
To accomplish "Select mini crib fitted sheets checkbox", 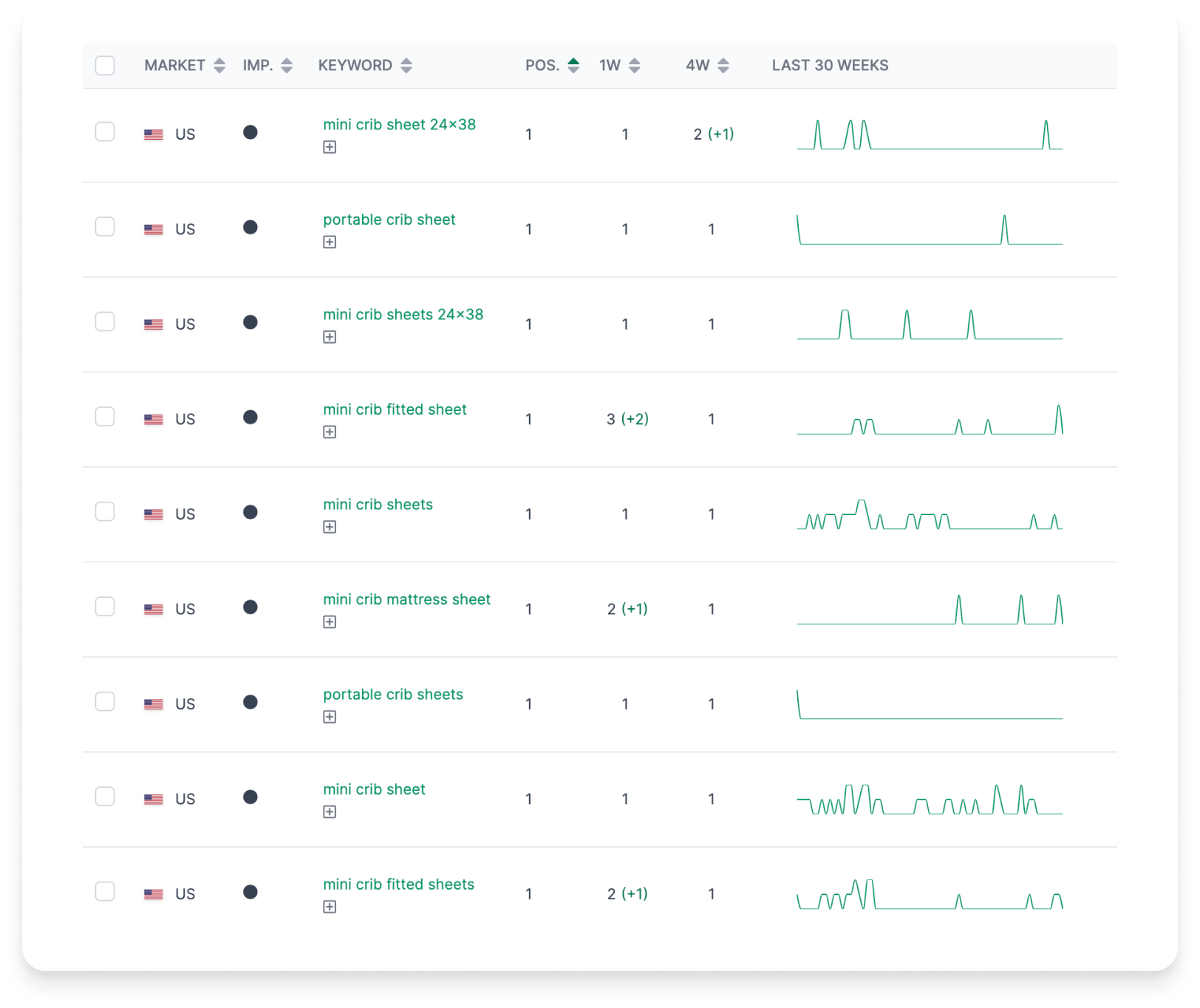I will click(105, 891).
